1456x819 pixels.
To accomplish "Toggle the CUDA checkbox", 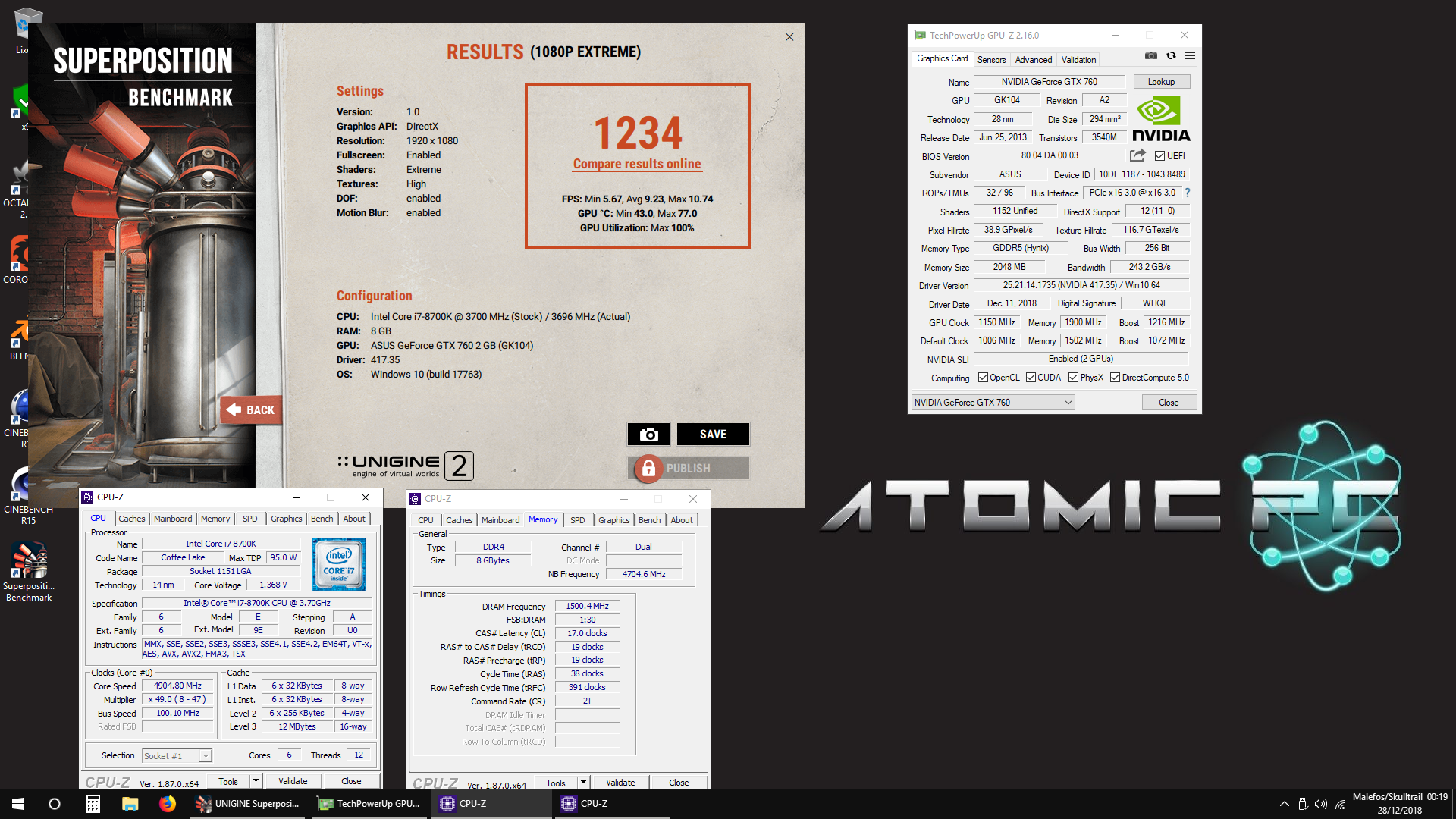I will click(x=1031, y=378).
